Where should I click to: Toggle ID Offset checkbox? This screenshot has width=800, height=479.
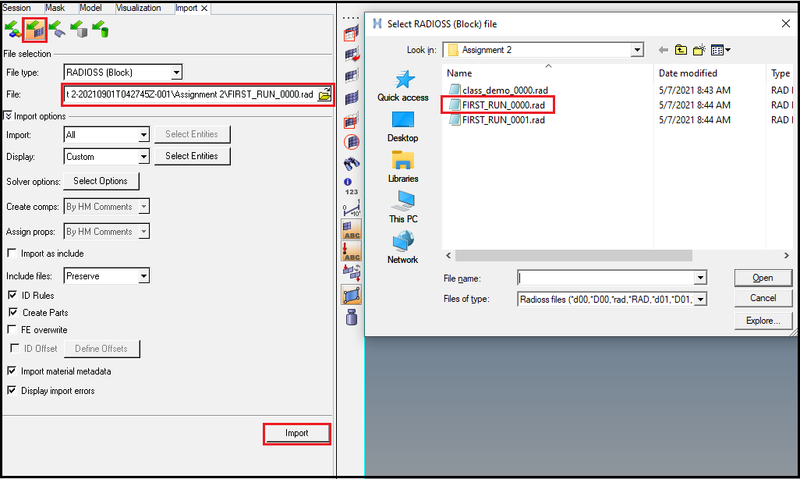click(x=15, y=348)
